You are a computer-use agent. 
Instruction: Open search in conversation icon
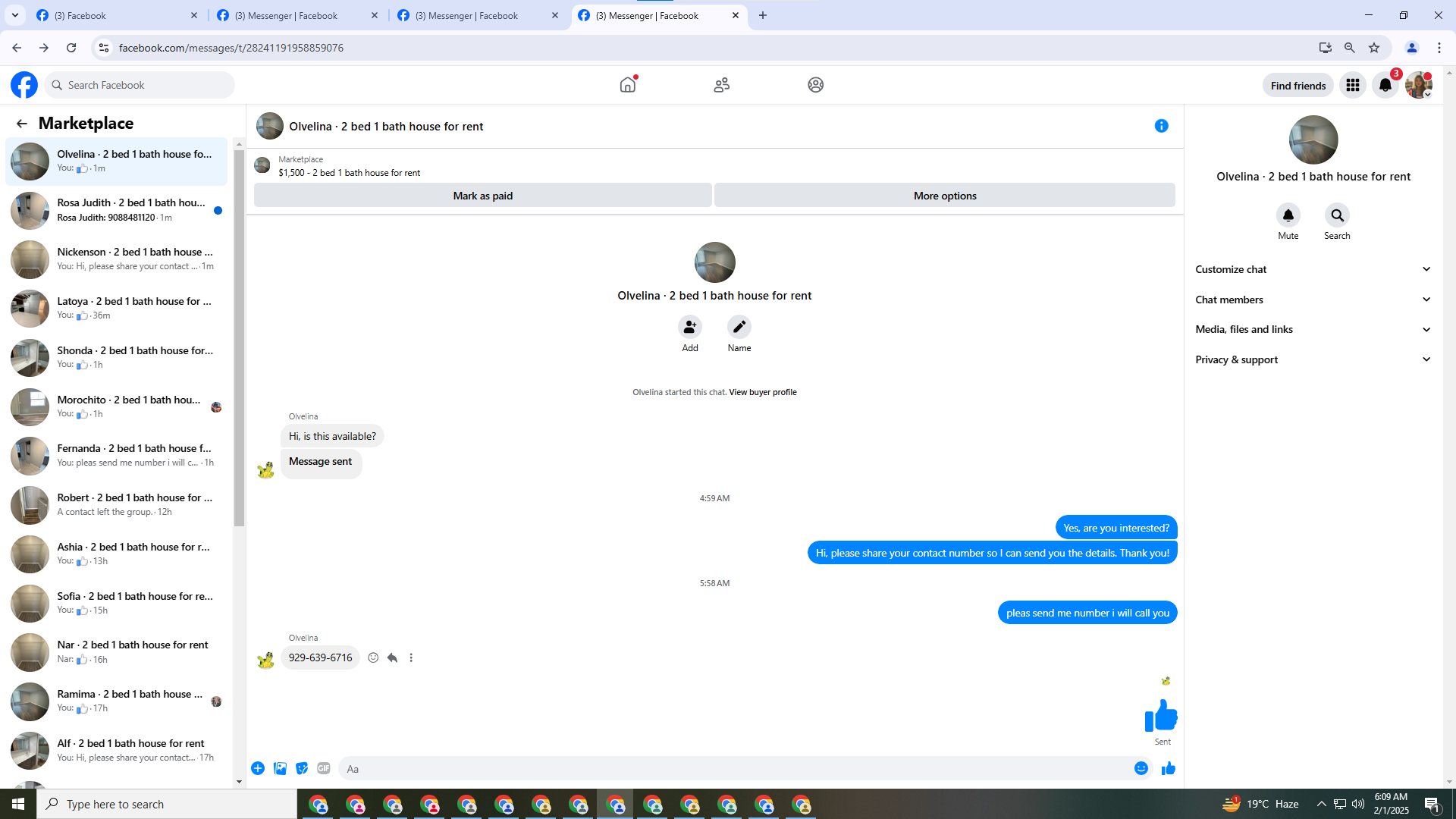(1337, 216)
